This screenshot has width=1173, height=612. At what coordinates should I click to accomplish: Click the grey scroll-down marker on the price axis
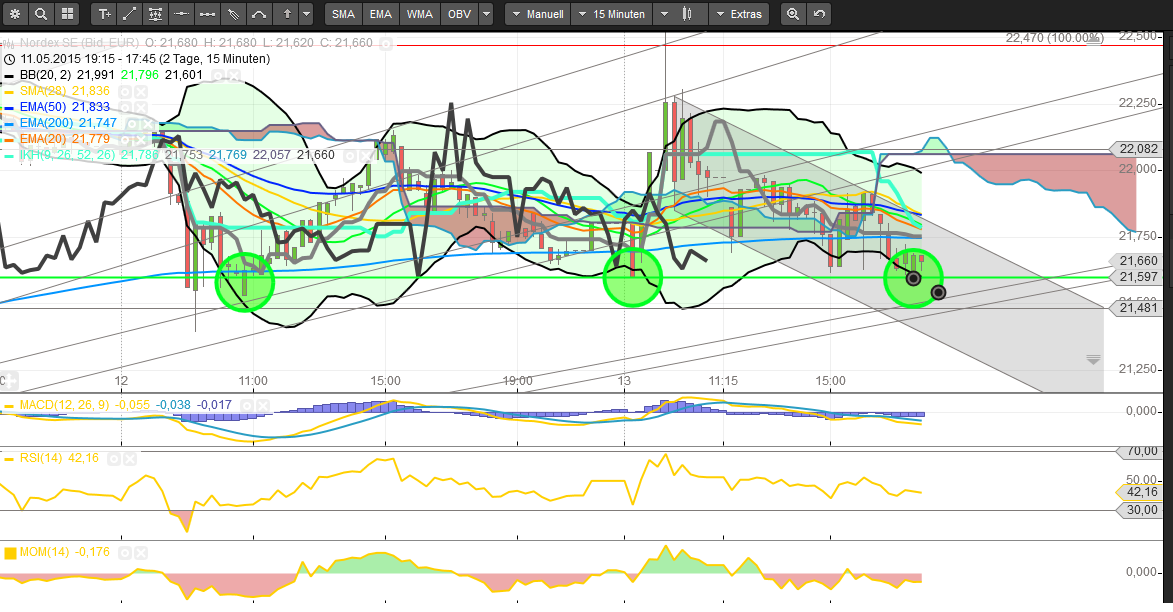point(1093,360)
